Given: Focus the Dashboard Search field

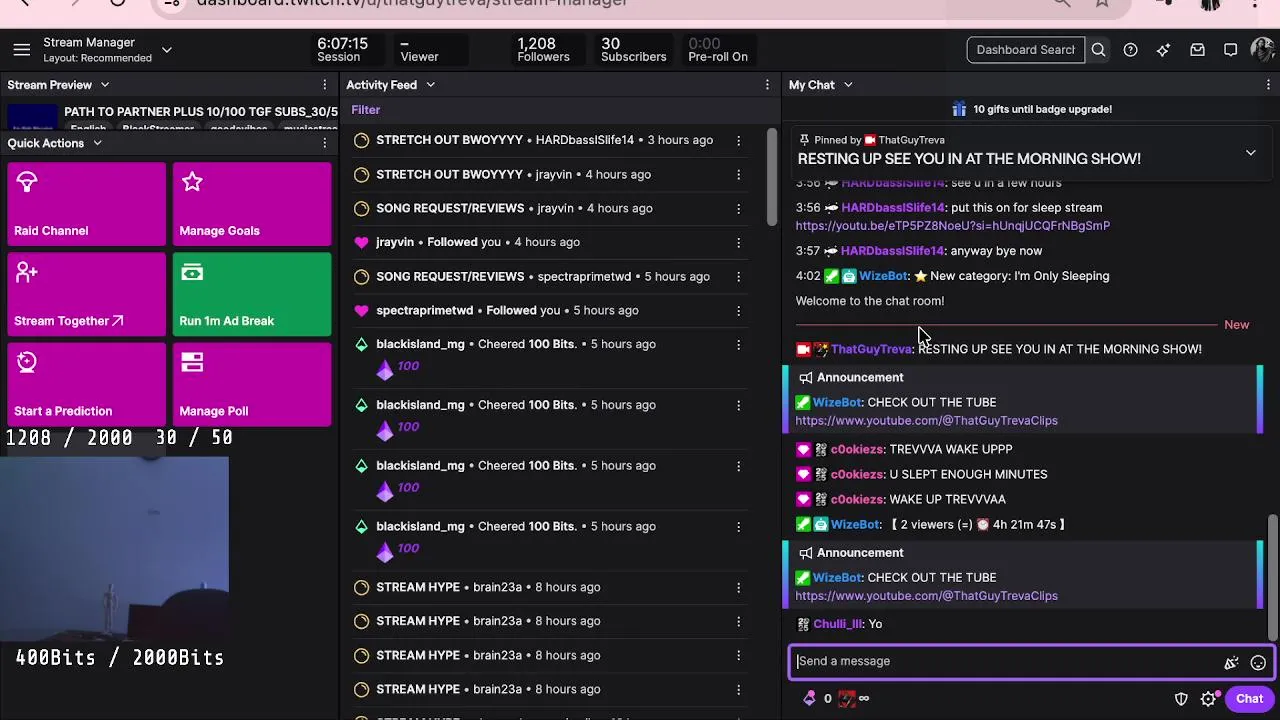Looking at the screenshot, I should pyautogui.click(x=1025, y=50).
